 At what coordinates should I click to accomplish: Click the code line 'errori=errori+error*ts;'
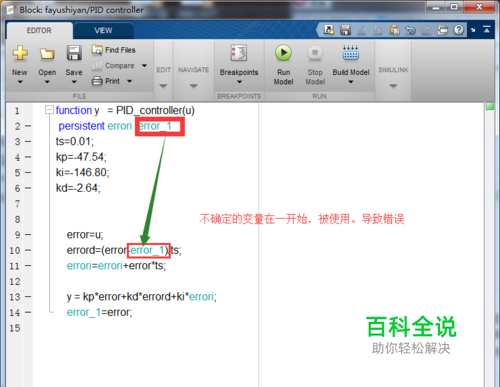click(116, 266)
